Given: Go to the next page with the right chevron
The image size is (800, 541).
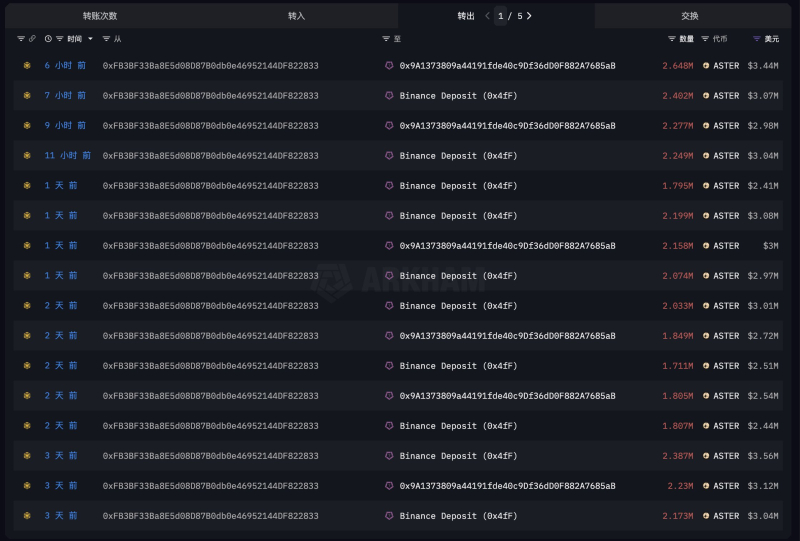Looking at the screenshot, I should [529, 16].
